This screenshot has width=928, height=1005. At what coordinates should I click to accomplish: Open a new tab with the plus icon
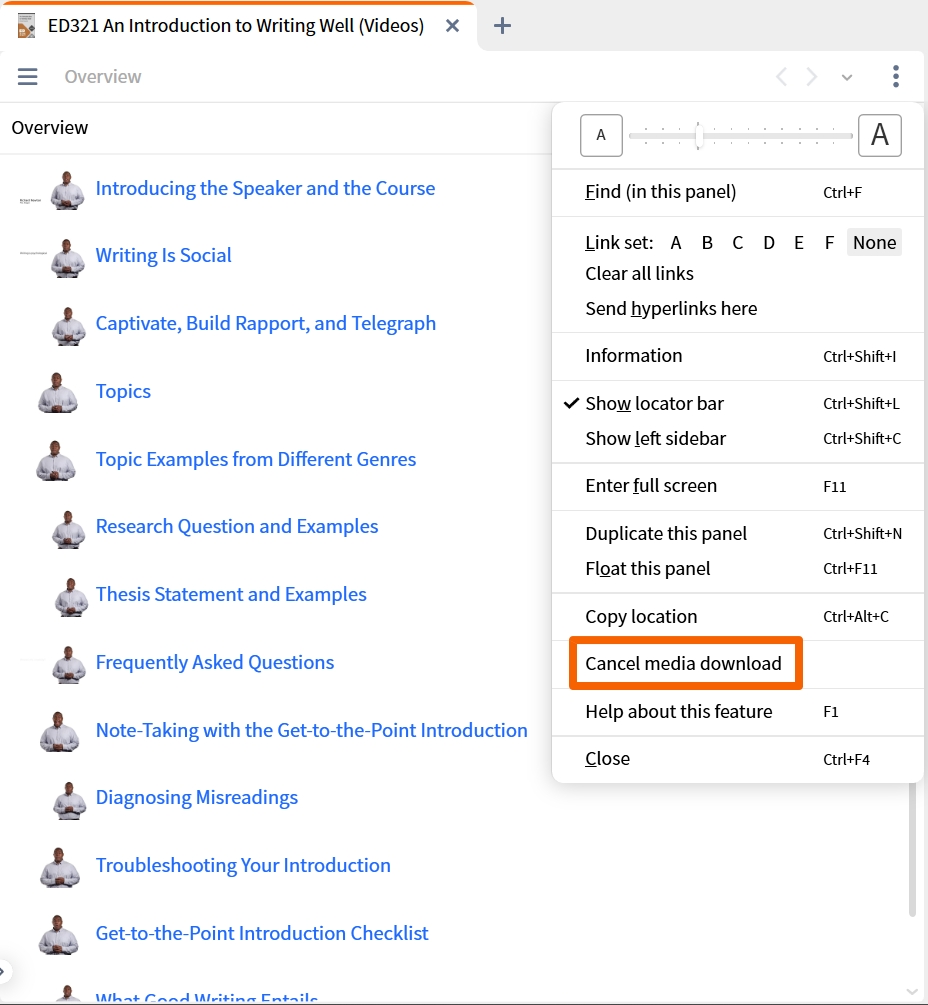coord(502,26)
